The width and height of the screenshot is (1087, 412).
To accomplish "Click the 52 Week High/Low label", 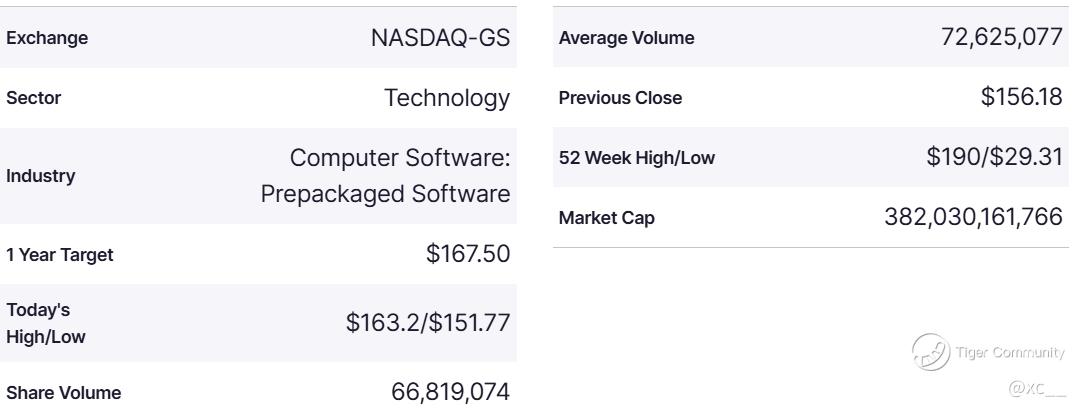I will pyautogui.click(x=637, y=158).
